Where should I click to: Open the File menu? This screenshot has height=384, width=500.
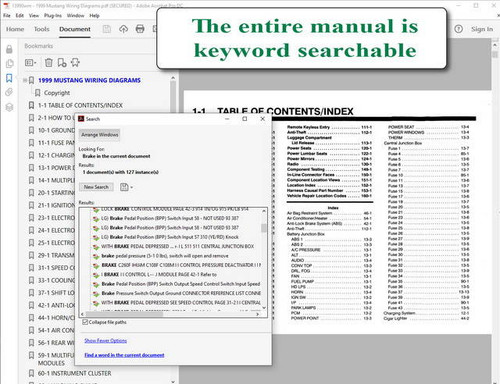click(7, 15)
